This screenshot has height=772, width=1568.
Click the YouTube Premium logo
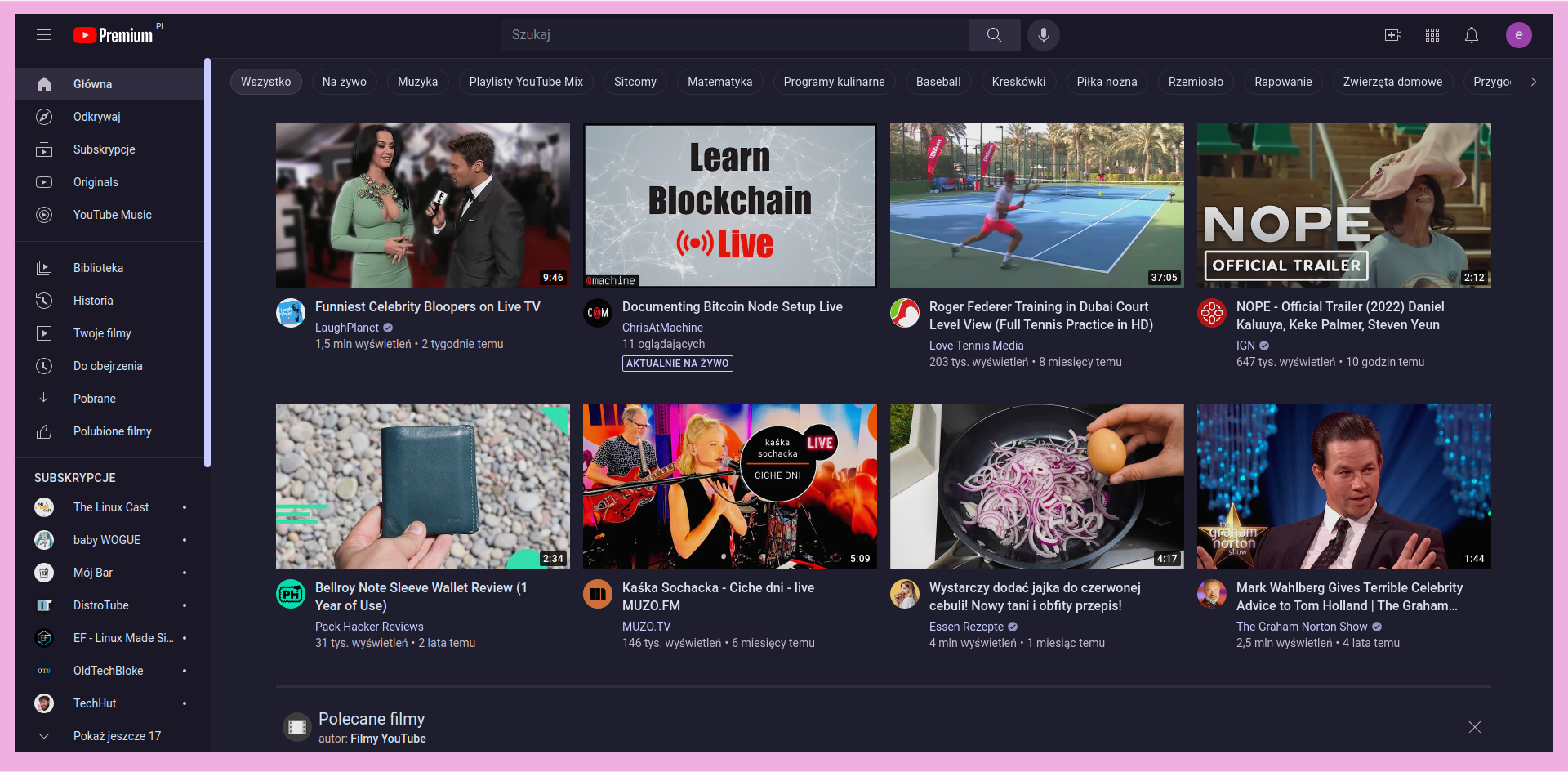[x=114, y=35]
